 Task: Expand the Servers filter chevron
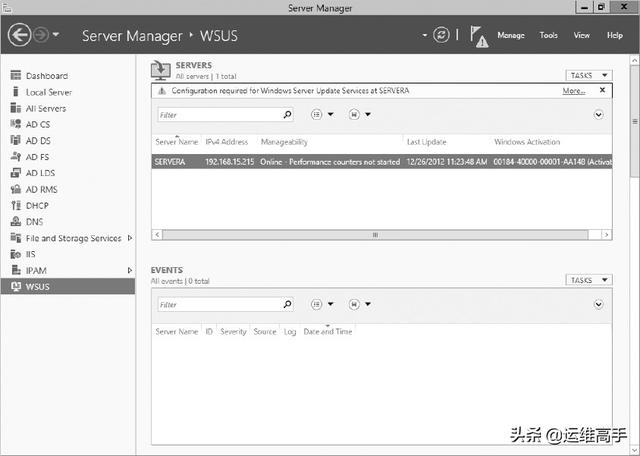tap(598, 115)
